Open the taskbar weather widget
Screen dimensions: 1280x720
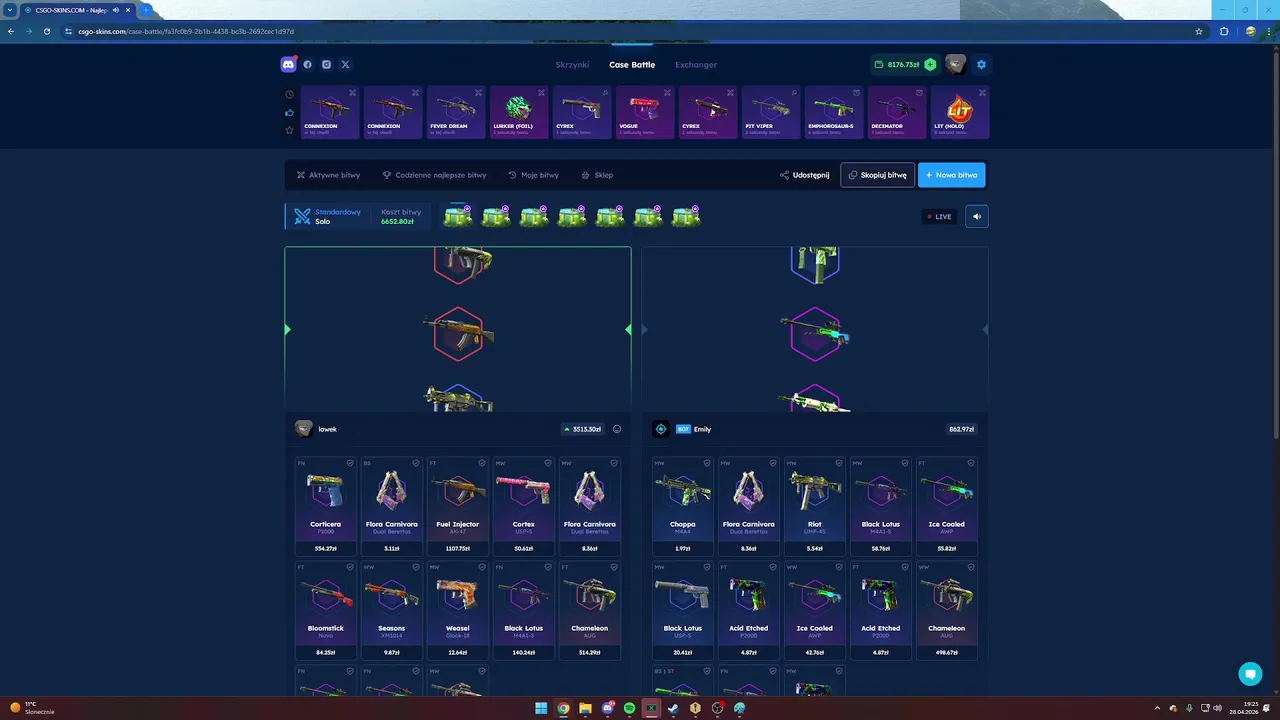32,708
